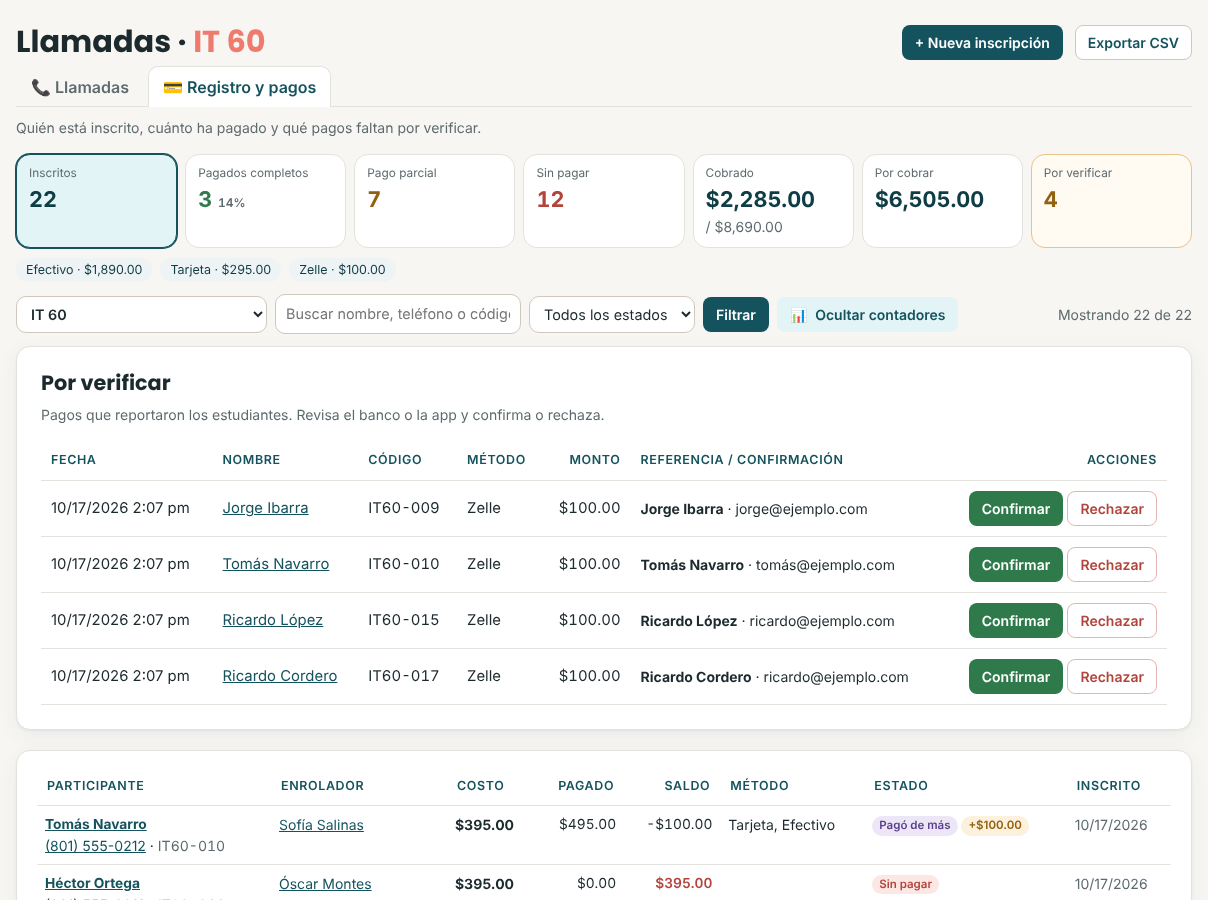Reject Tomás Navarro's reported payment
The width and height of the screenshot is (1208, 900).
click(x=1112, y=565)
